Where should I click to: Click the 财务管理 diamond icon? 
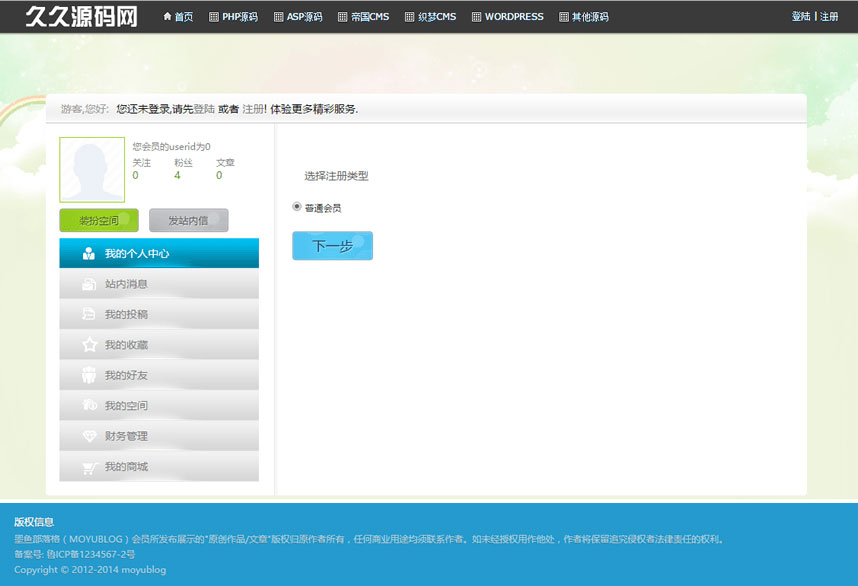coord(89,436)
